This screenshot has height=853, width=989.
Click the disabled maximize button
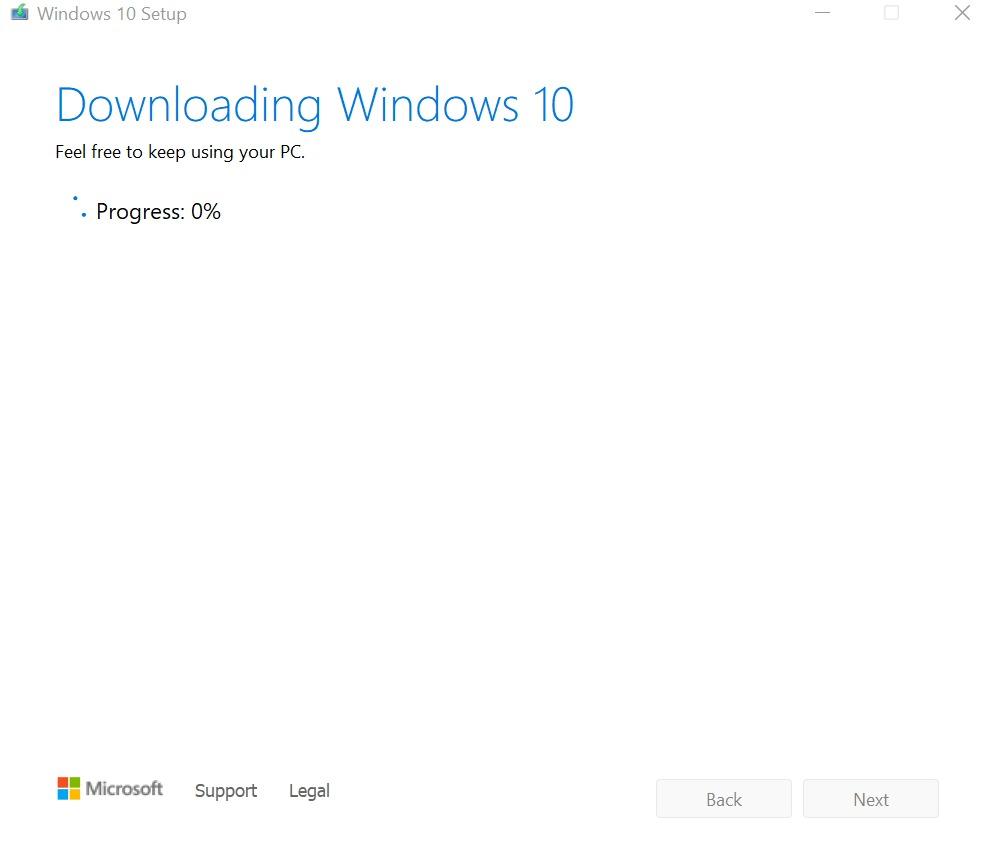pyautogui.click(x=891, y=13)
